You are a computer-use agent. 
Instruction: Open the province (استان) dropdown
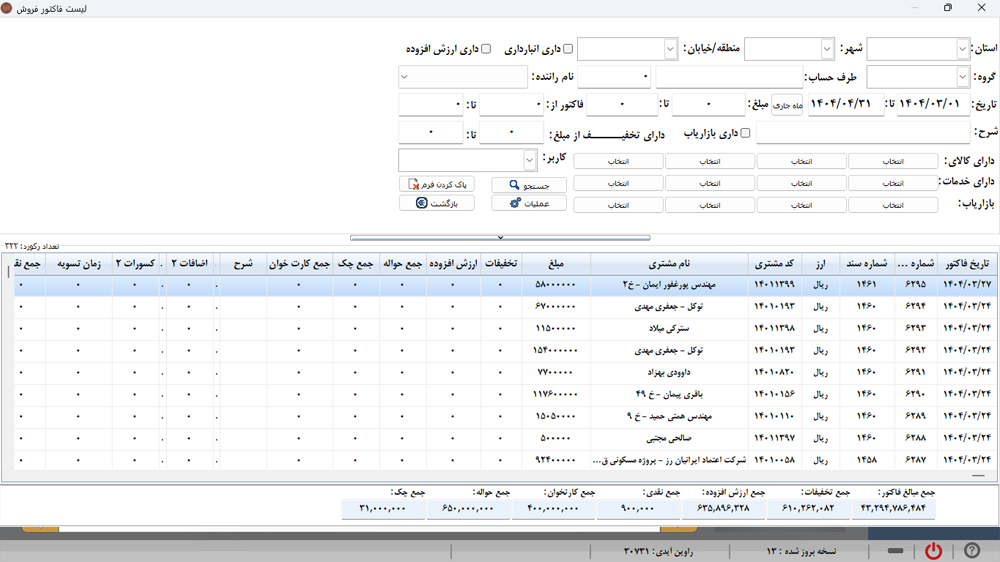[x=962, y=49]
